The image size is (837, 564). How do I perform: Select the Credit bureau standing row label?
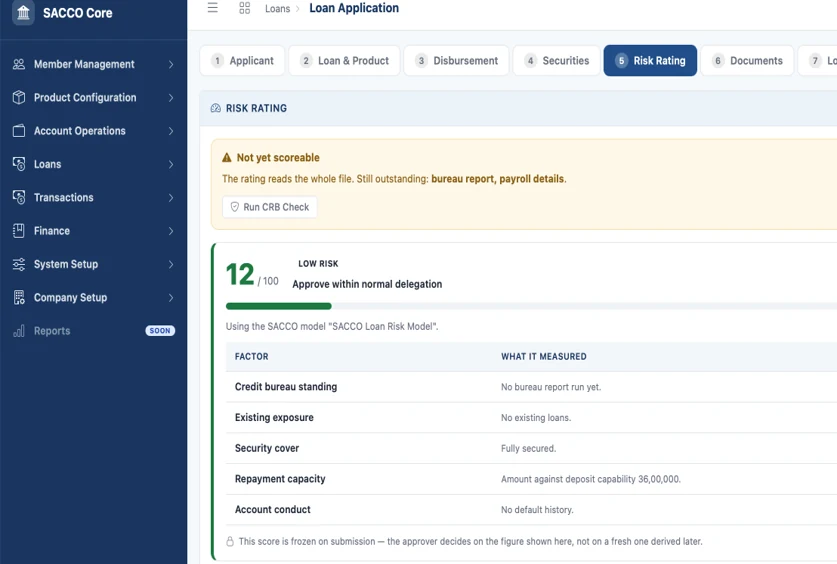coord(286,387)
